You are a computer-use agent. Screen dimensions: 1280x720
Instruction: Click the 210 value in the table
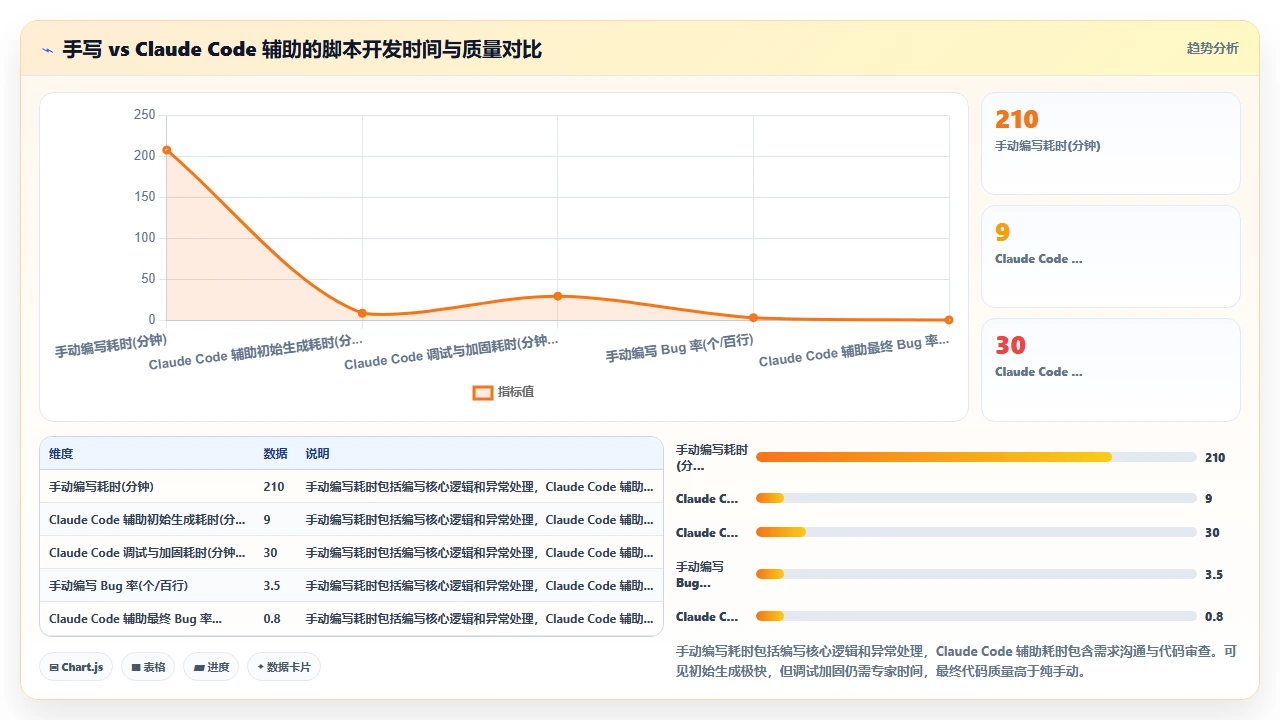pyautogui.click(x=273, y=487)
